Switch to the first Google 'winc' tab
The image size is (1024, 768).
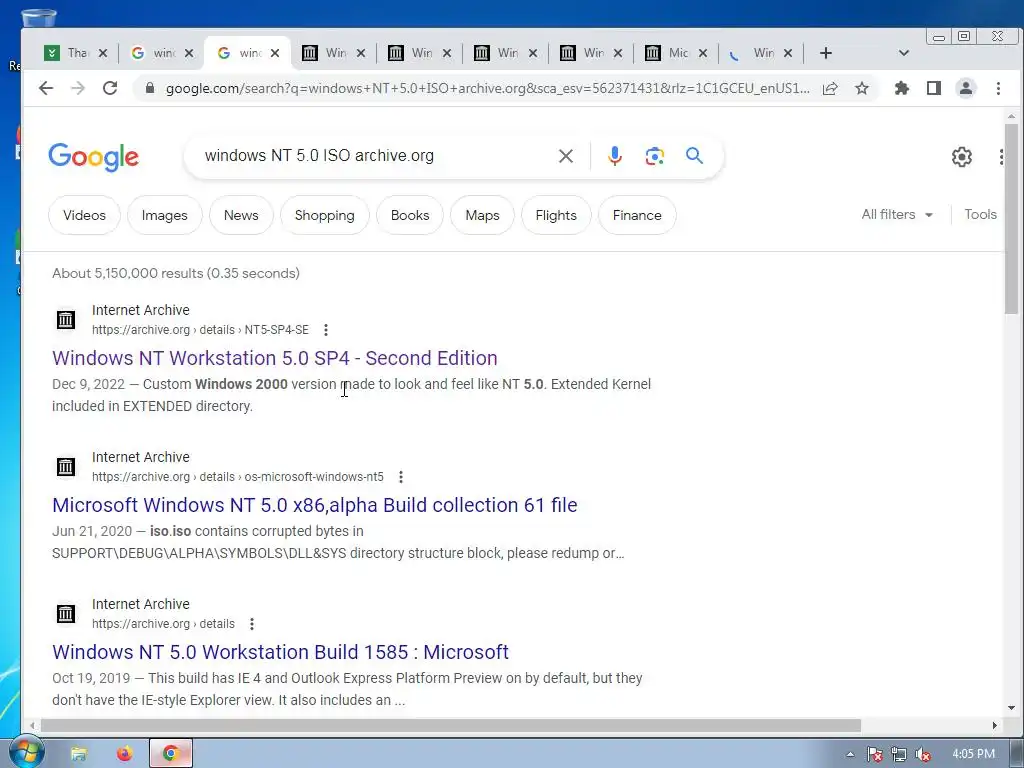pyautogui.click(x=154, y=53)
